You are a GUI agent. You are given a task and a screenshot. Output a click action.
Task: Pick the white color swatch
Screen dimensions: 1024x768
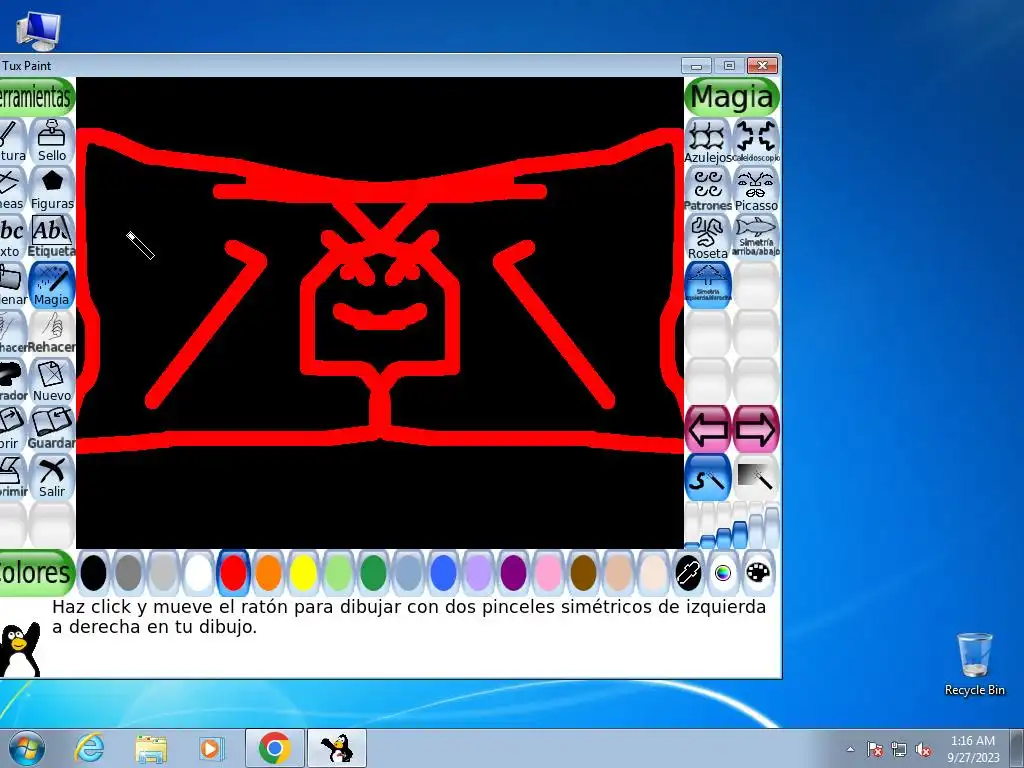(199, 573)
